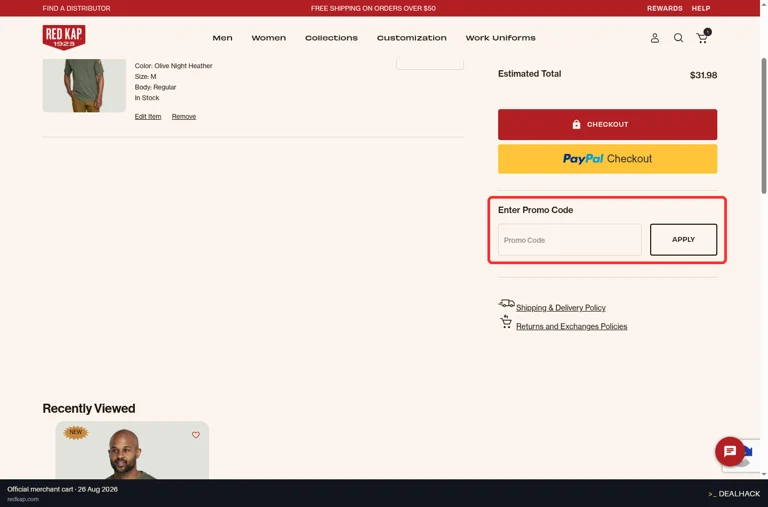Open the Work Uniforms menu
This screenshot has width=768, height=507.
500,38
